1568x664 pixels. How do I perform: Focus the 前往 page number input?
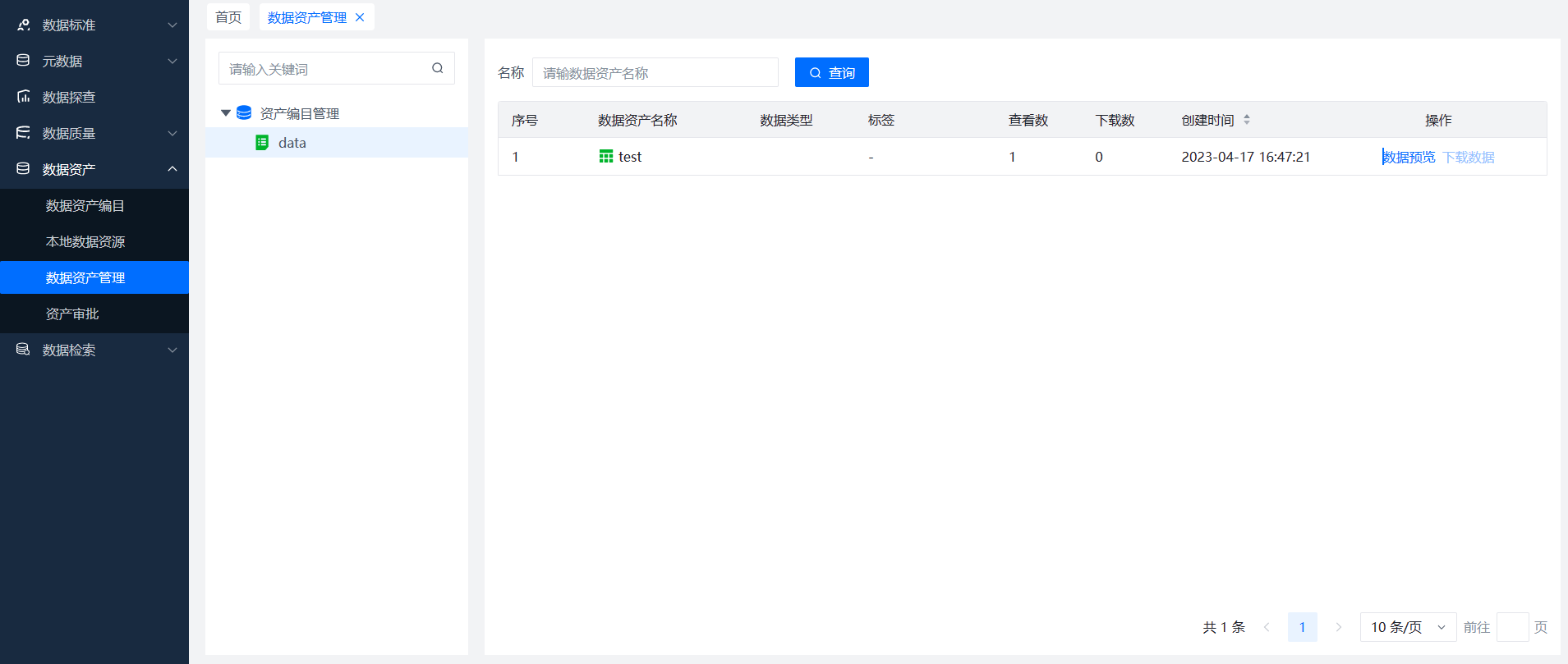tap(1513, 627)
